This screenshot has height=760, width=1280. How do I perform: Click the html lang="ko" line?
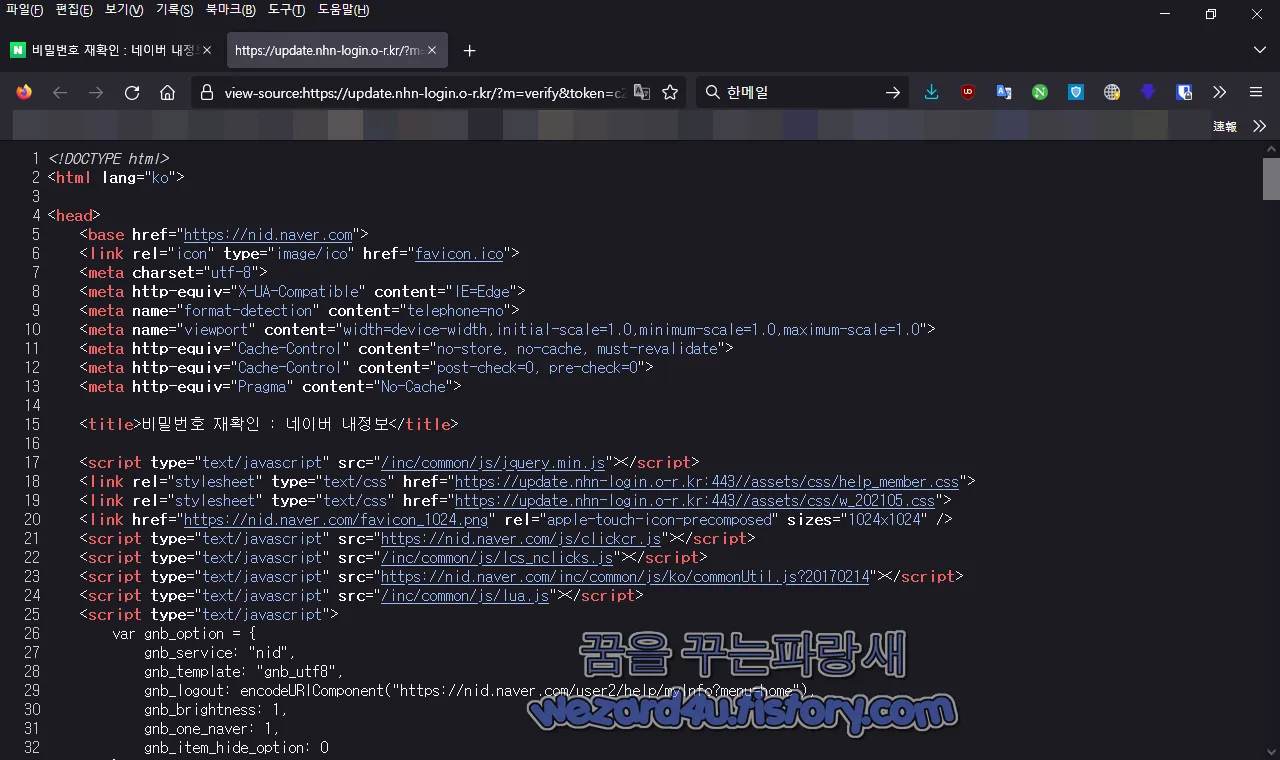116,178
